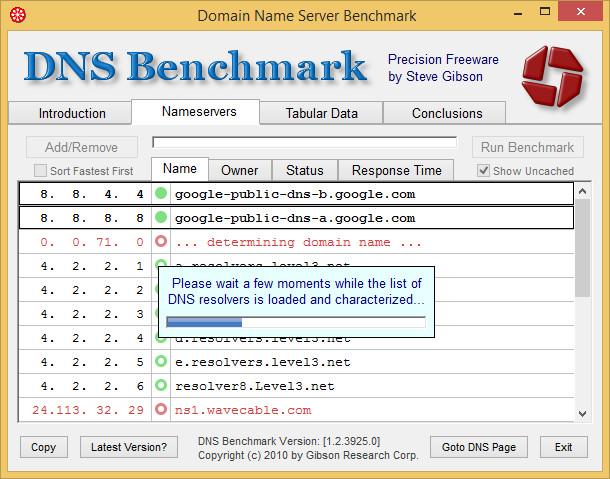
Task: Select the ns1.wavecable.com entry
Action: (243, 410)
